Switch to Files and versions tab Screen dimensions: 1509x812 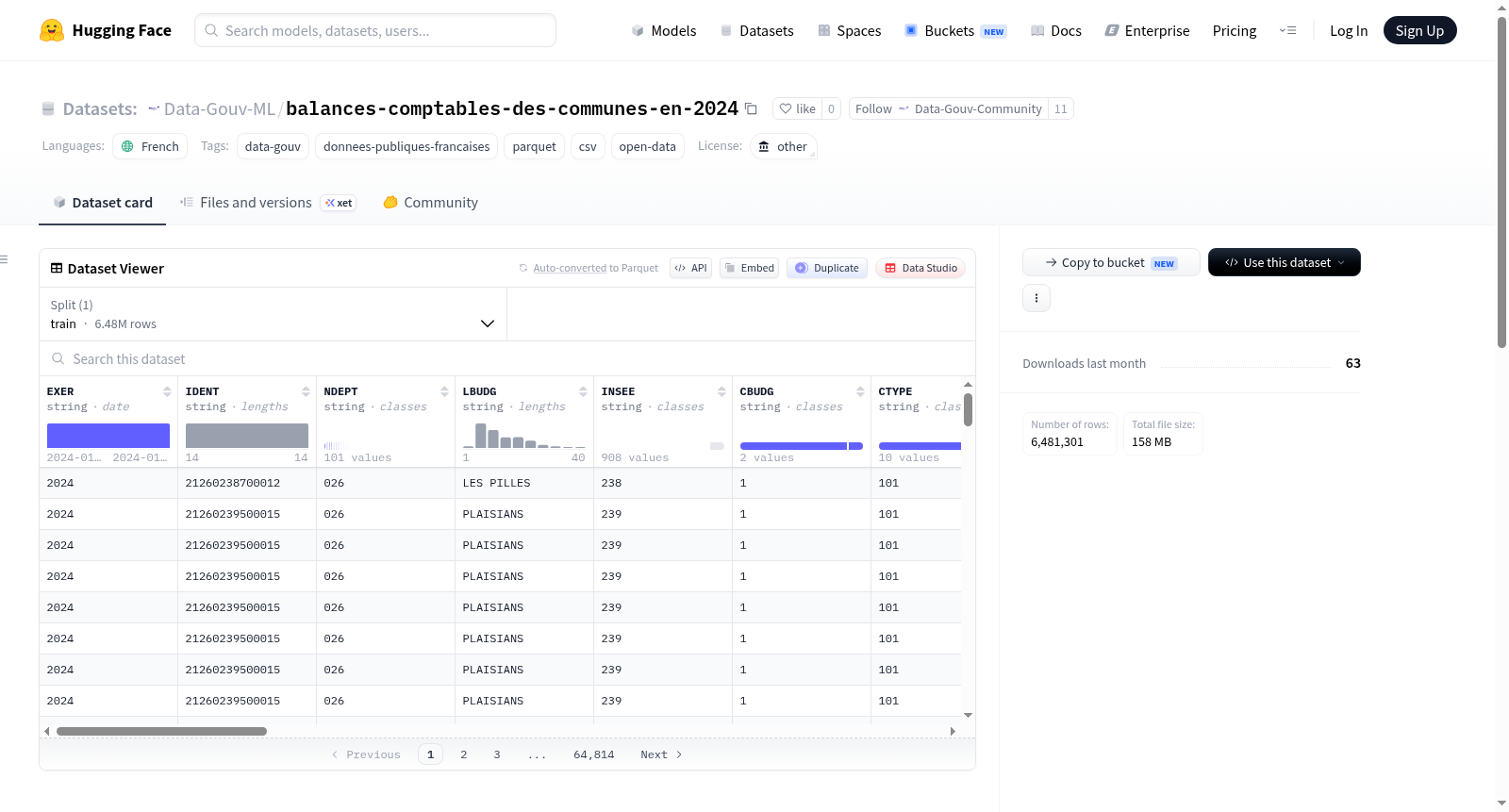pos(268,202)
